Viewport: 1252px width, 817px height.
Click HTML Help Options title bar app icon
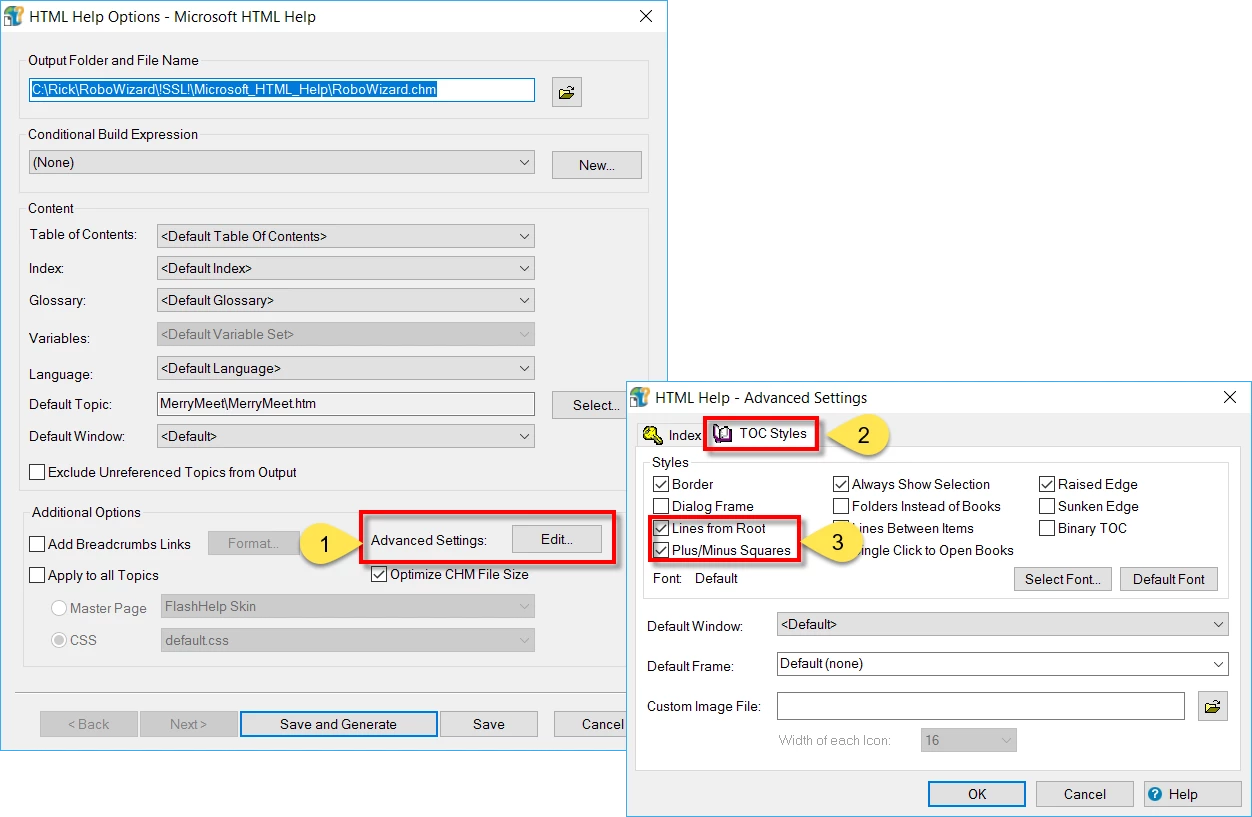tap(16, 17)
